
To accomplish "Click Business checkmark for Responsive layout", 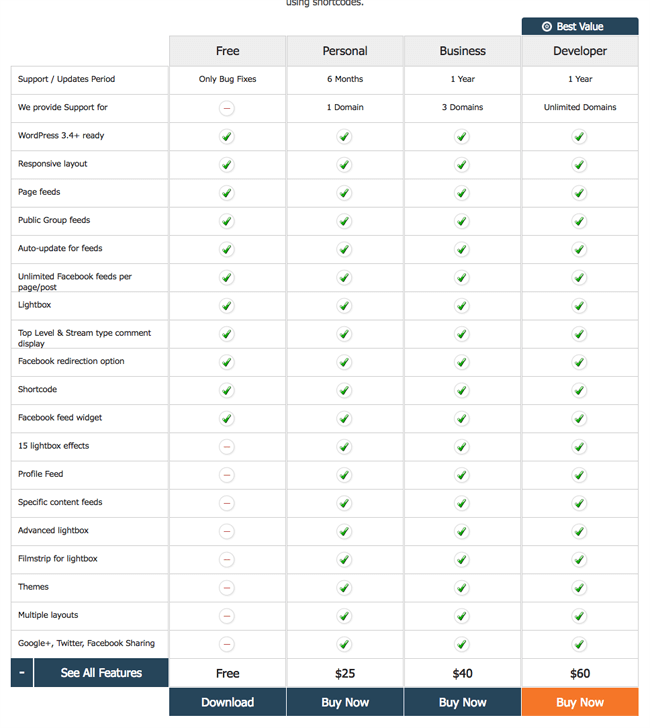I will (x=462, y=165).
